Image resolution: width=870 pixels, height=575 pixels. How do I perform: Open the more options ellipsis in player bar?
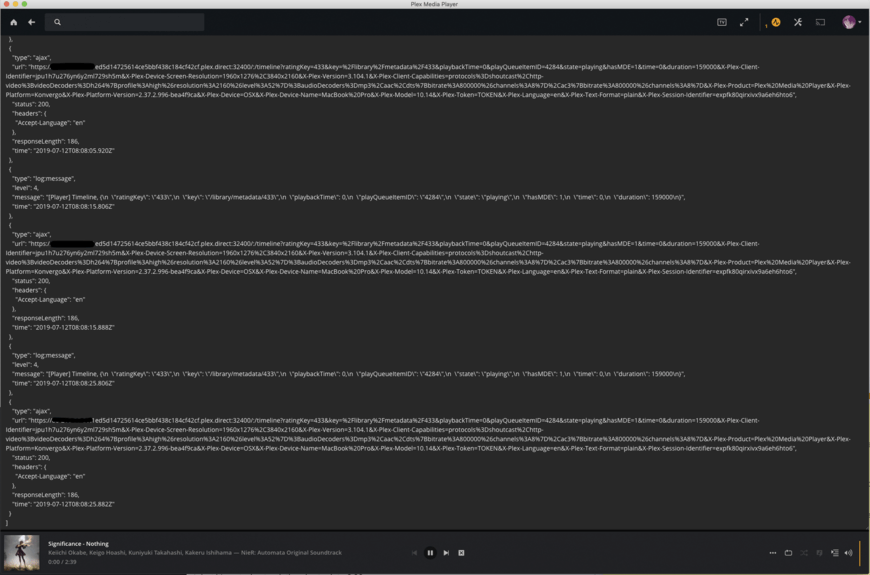tap(773, 553)
